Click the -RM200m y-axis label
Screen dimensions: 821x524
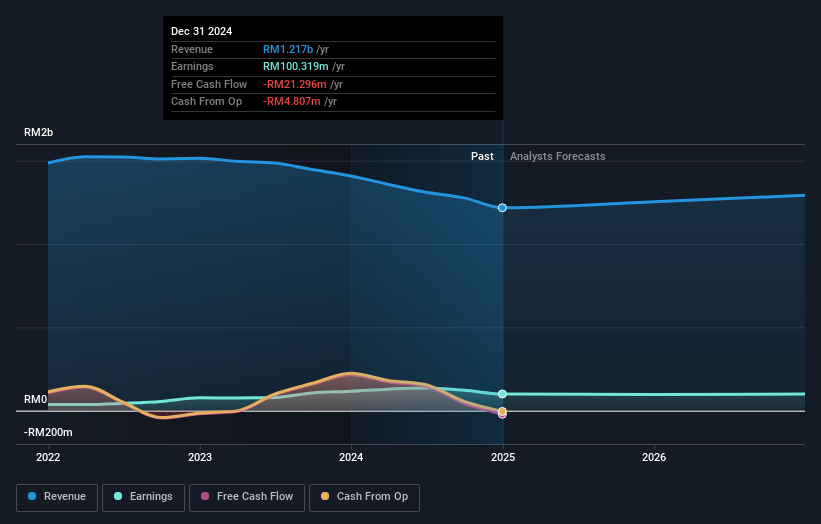point(48,432)
